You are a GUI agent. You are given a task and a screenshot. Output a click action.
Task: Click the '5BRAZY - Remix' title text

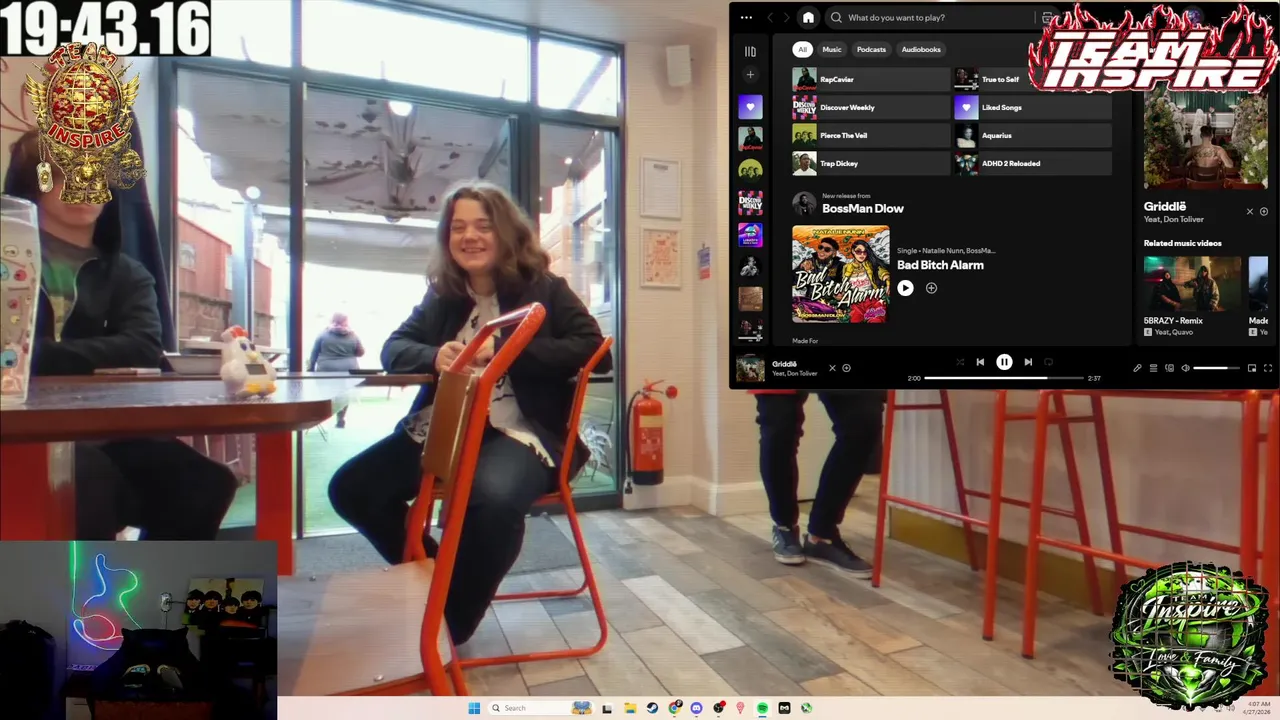[x=1173, y=321]
